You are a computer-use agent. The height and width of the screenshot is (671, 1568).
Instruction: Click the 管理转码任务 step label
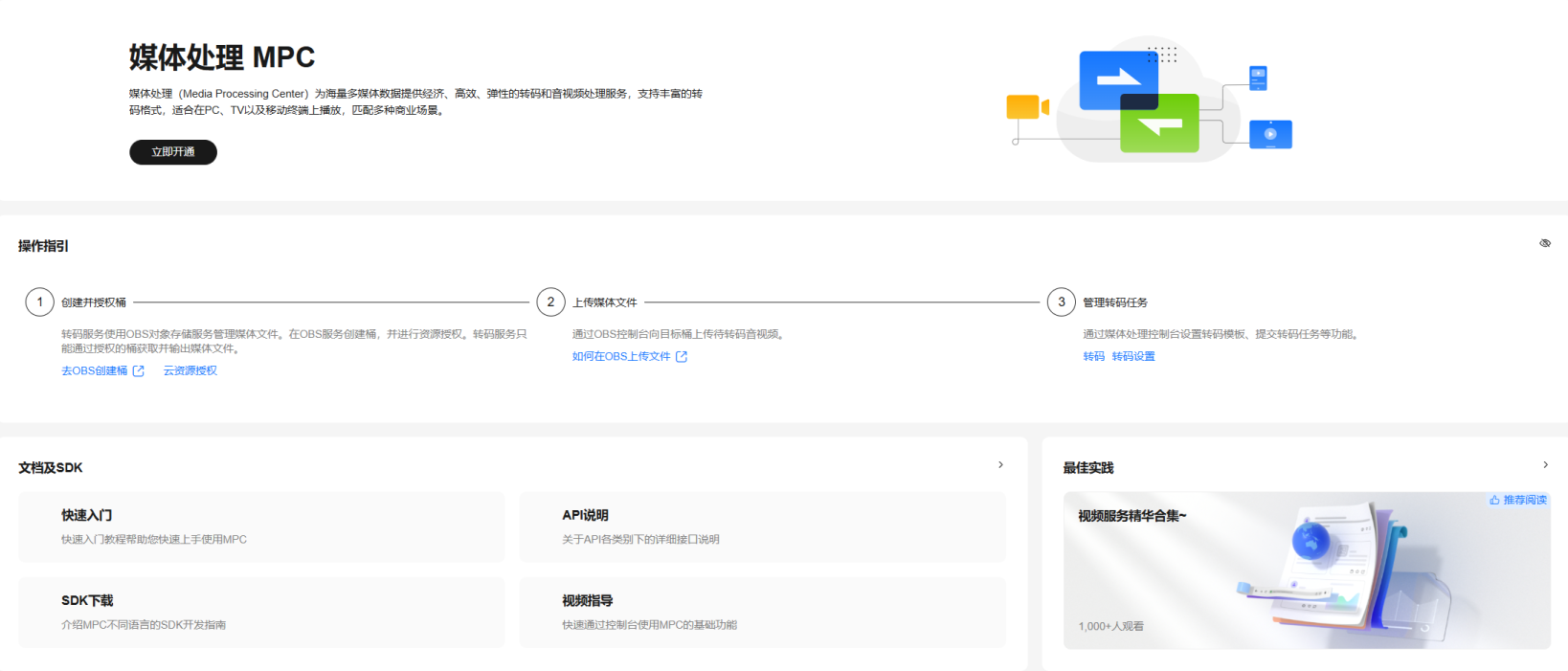1115,302
